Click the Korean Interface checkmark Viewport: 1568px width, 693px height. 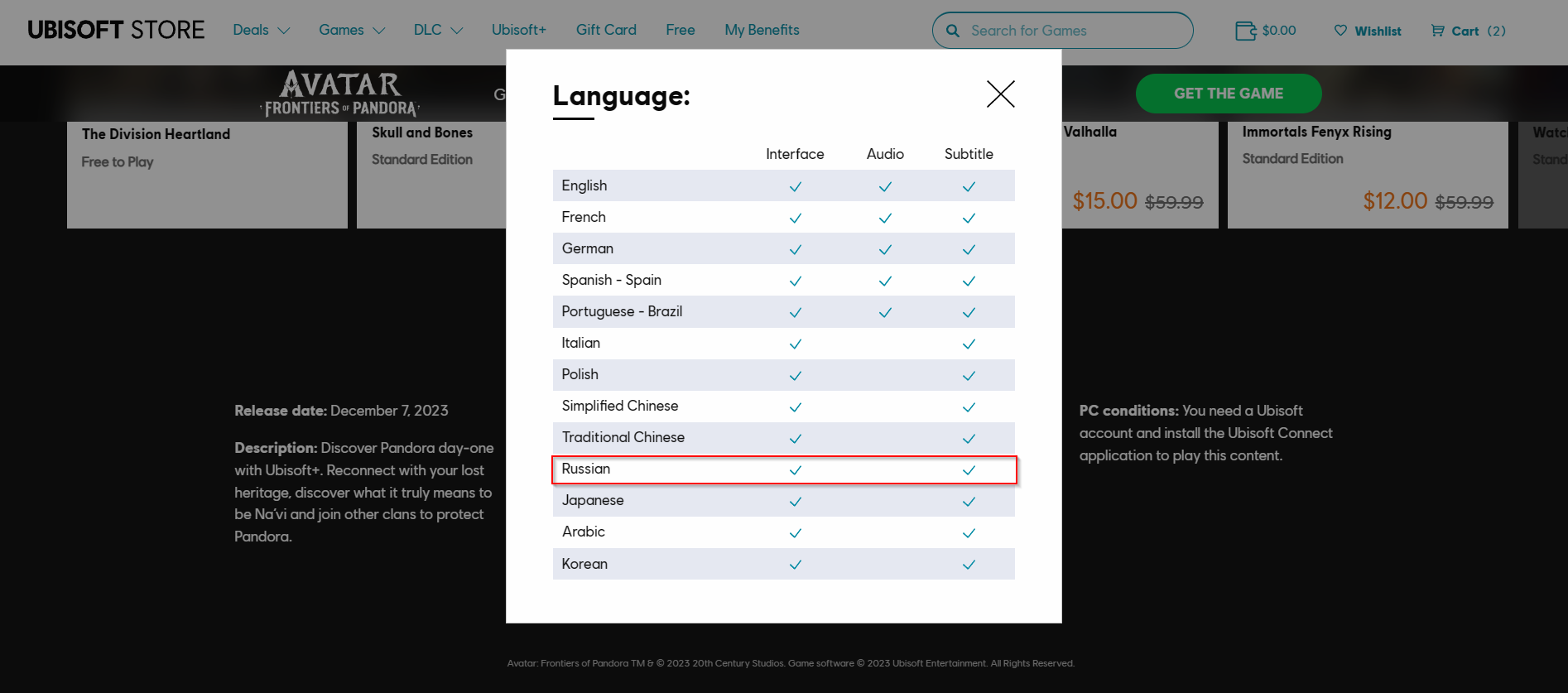click(x=796, y=565)
